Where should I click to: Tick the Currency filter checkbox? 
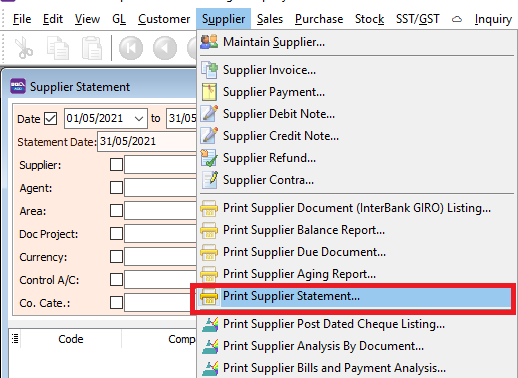tap(116, 257)
